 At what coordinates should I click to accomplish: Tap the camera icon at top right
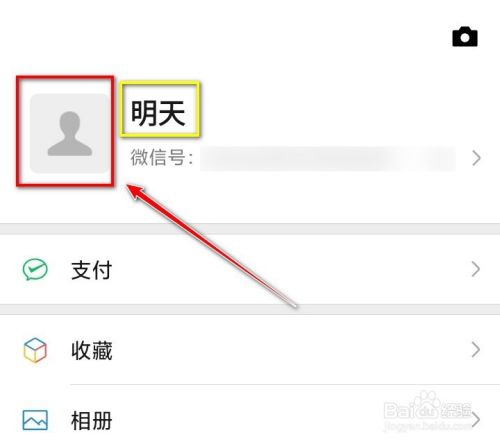click(x=465, y=36)
